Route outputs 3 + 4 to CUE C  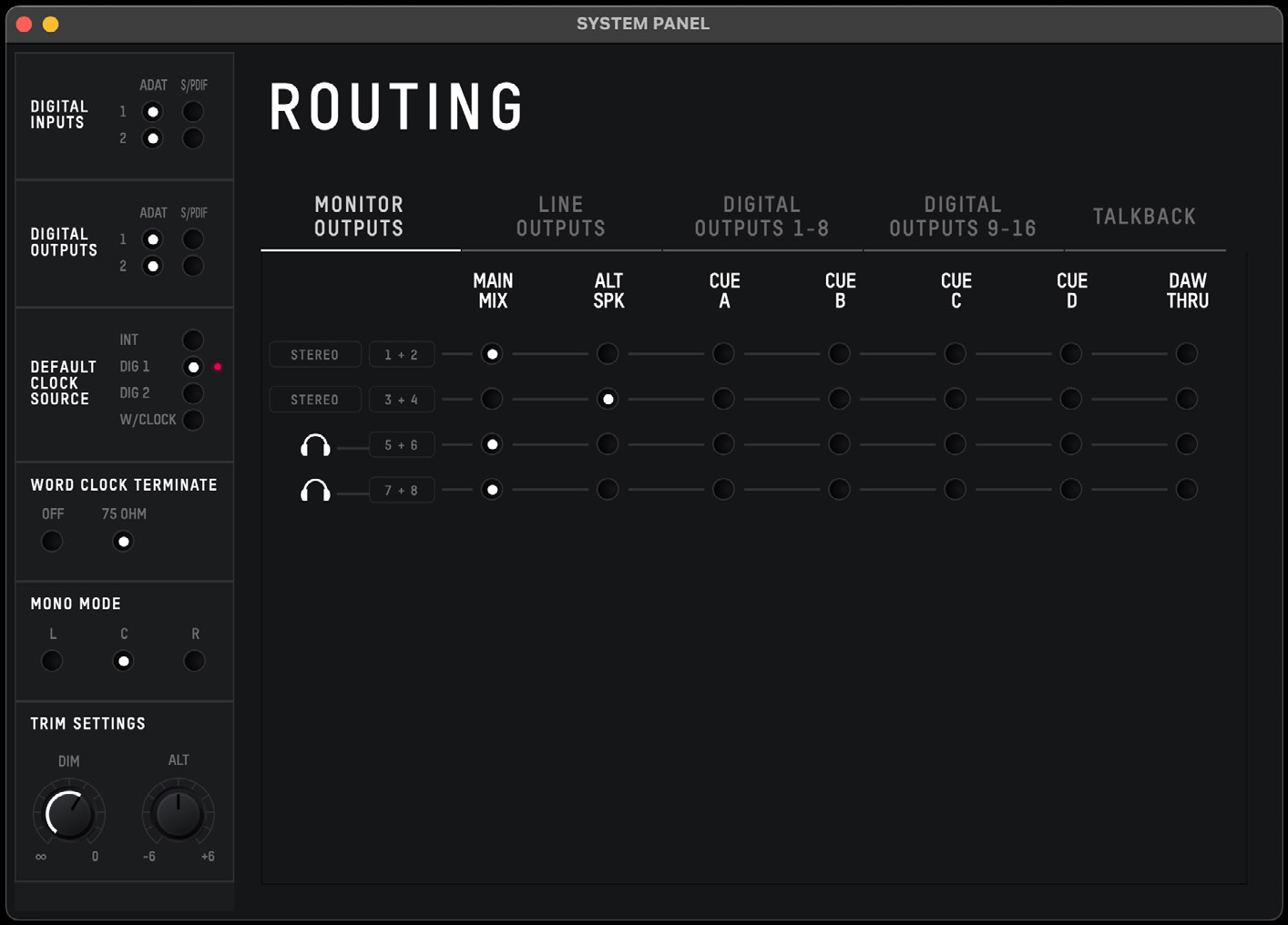click(x=955, y=399)
